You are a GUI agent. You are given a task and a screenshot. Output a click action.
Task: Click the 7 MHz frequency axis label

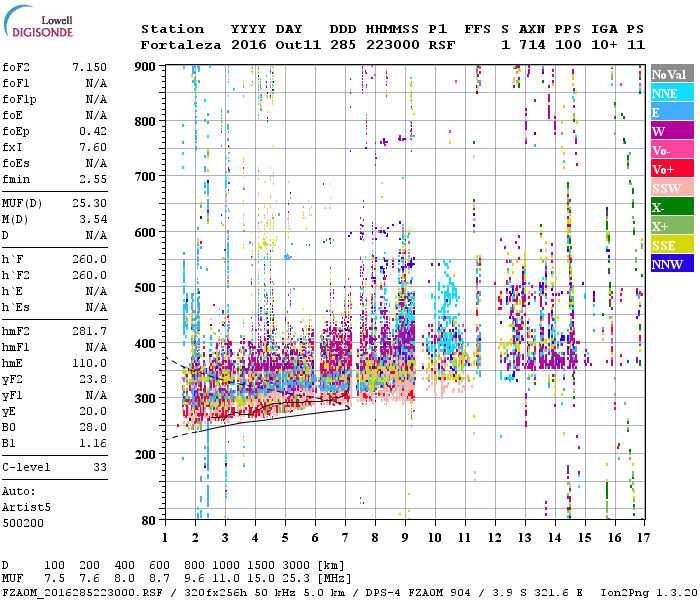[345, 538]
